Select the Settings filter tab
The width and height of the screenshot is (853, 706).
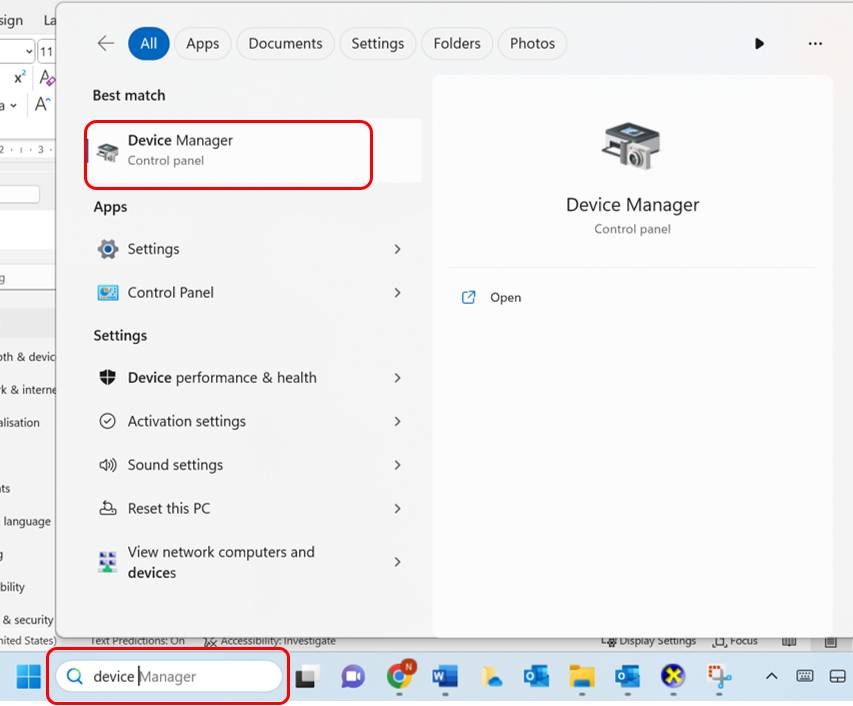point(378,44)
